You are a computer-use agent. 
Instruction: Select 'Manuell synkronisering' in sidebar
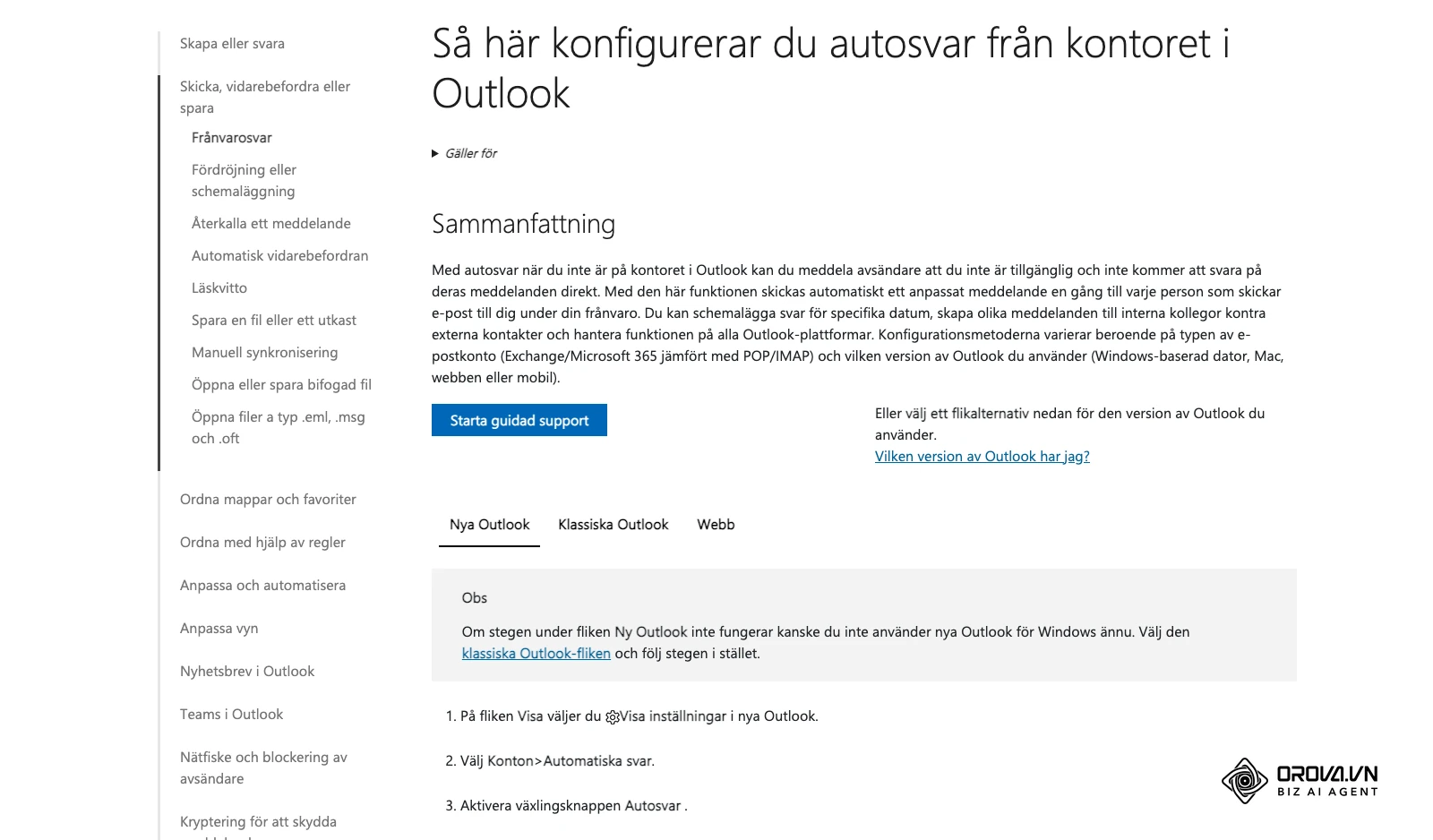pyautogui.click(x=264, y=352)
